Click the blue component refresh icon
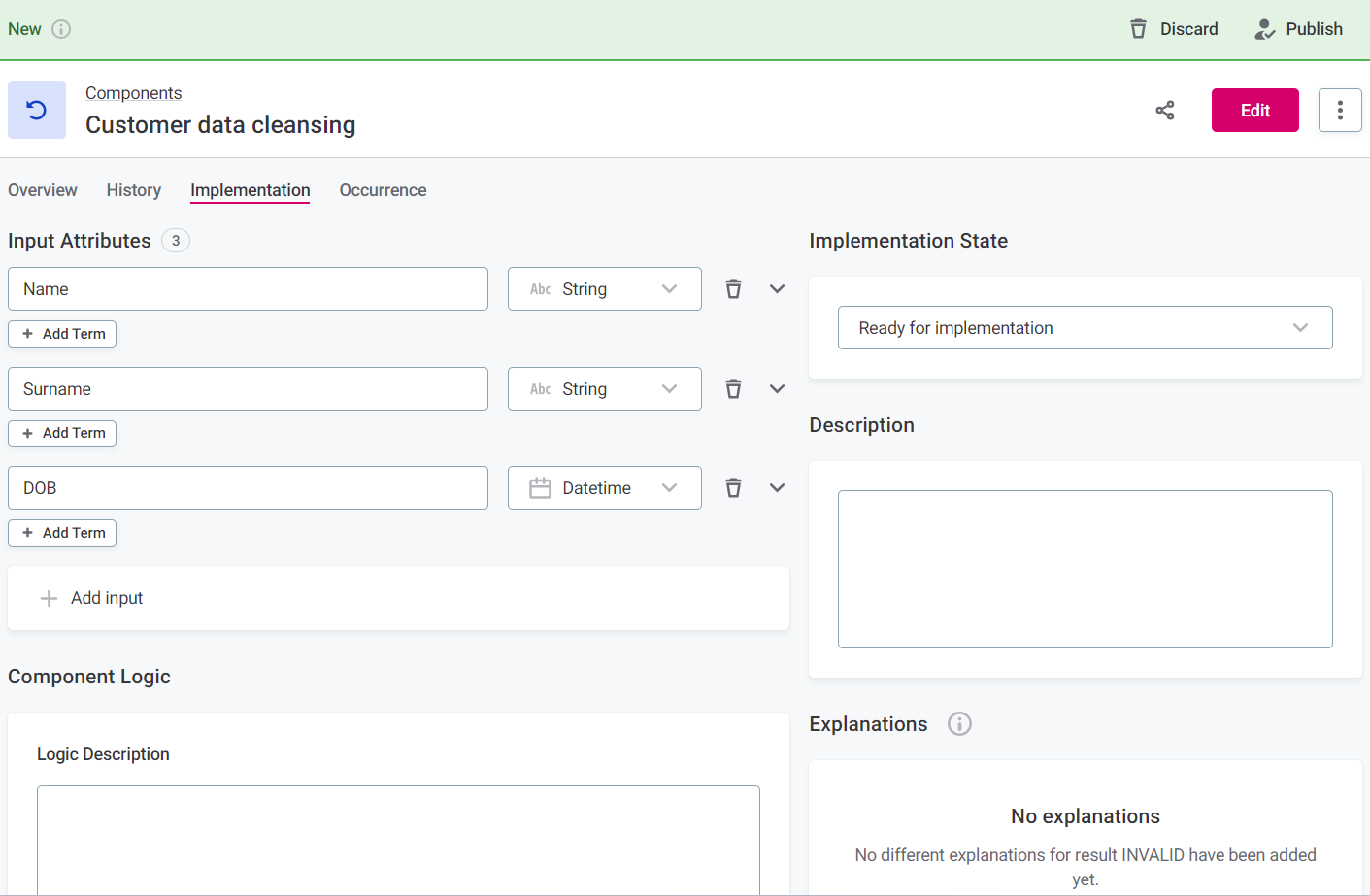Image resolution: width=1370 pixels, height=896 pixels. (x=37, y=110)
